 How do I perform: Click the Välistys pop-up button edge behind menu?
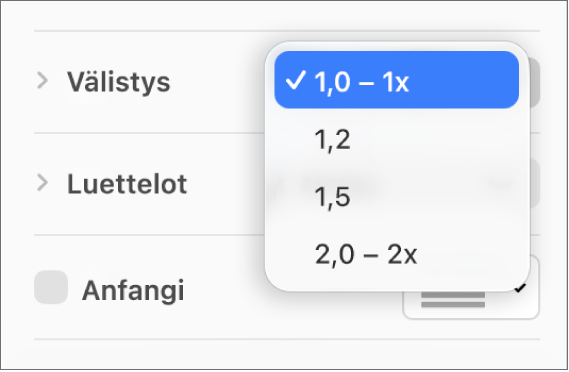(x=535, y=82)
